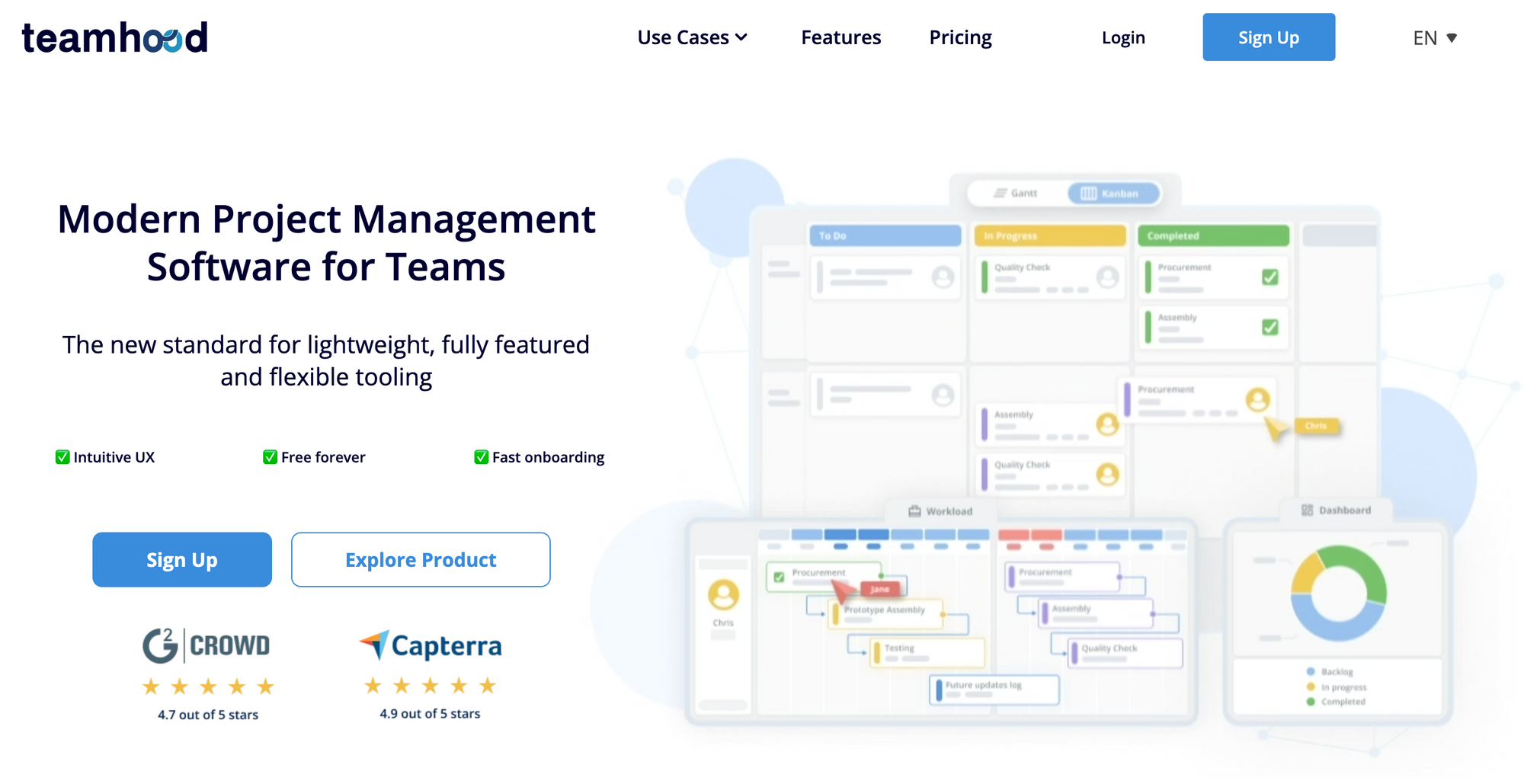Image resolution: width=1524 pixels, height=784 pixels.
Task: Open the Testing task card
Action: [x=927, y=652]
